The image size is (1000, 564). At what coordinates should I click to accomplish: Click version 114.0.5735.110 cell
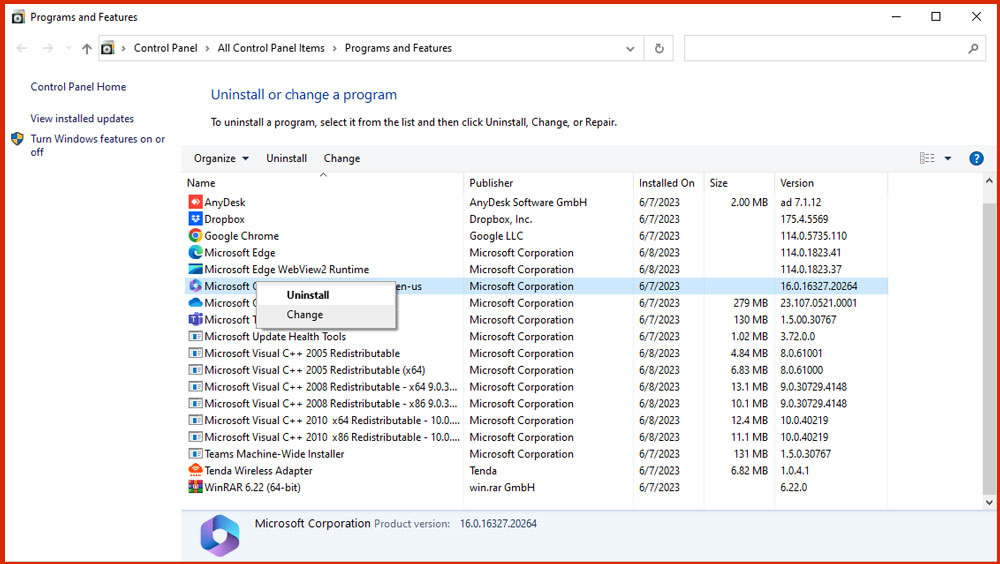click(x=813, y=236)
